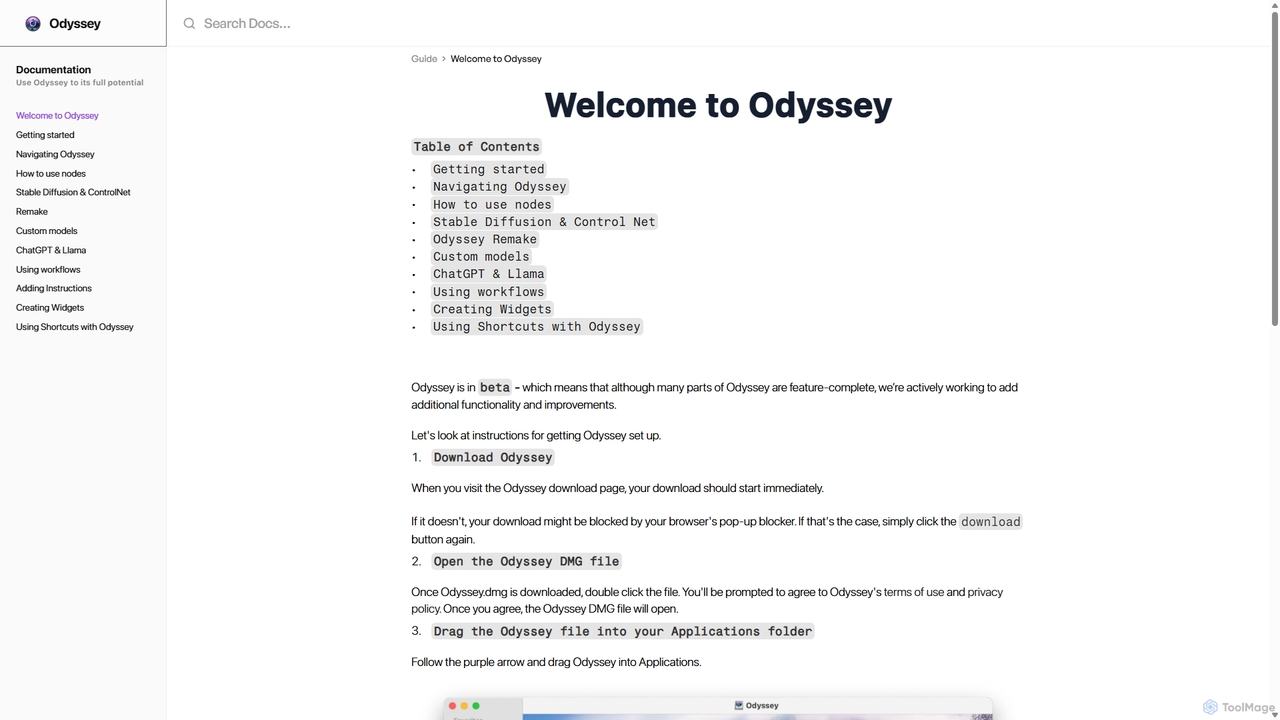Click Using workflows contents entry
Screen dimensions: 1280x720
click(x=489, y=292)
